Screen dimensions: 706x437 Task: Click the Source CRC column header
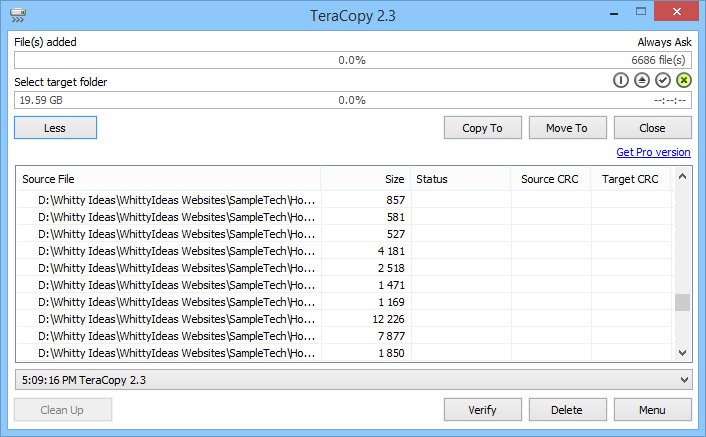(551, 179)
